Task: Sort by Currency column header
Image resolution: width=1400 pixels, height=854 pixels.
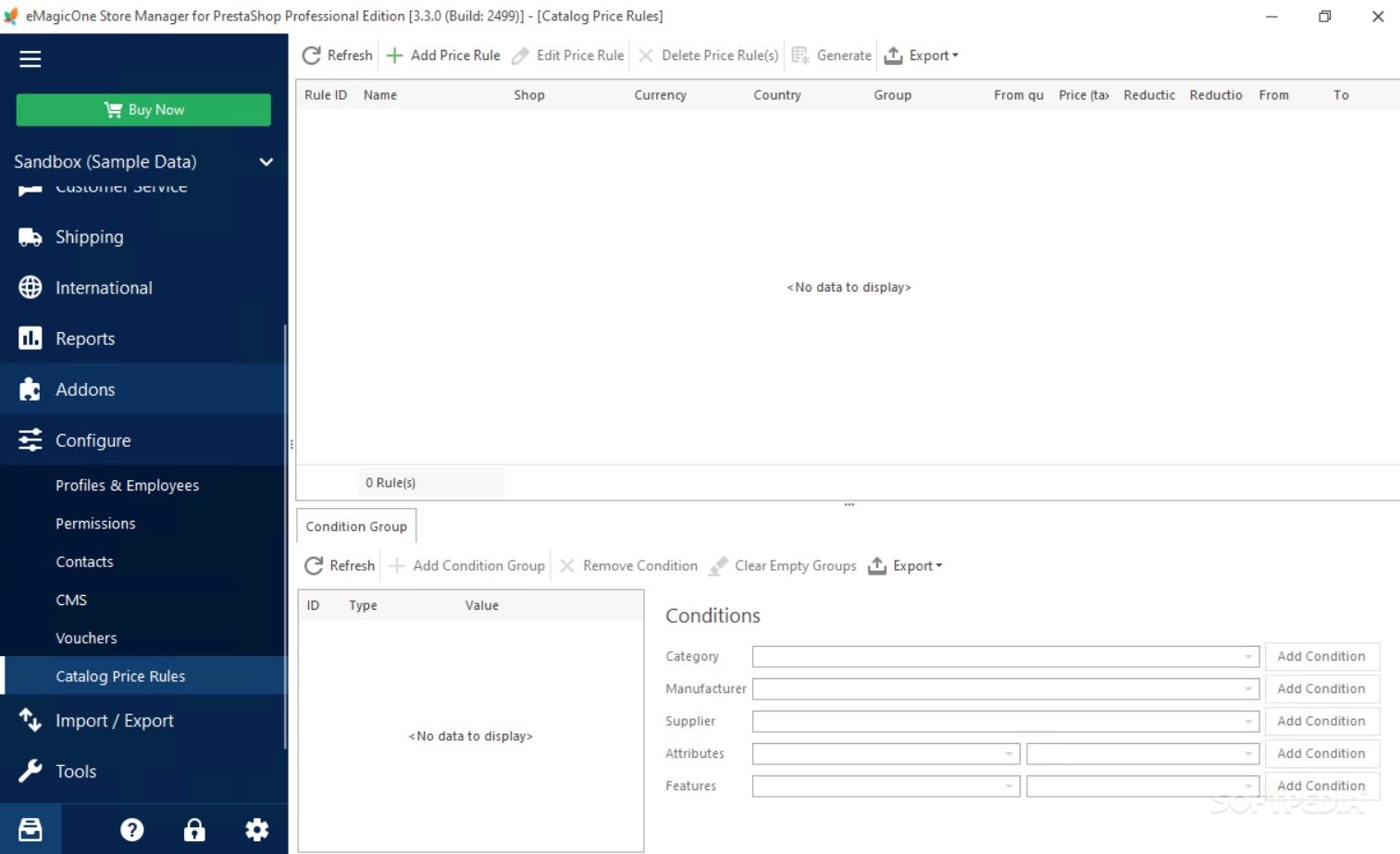Action: pyautogui.click(x=661, y=95)
